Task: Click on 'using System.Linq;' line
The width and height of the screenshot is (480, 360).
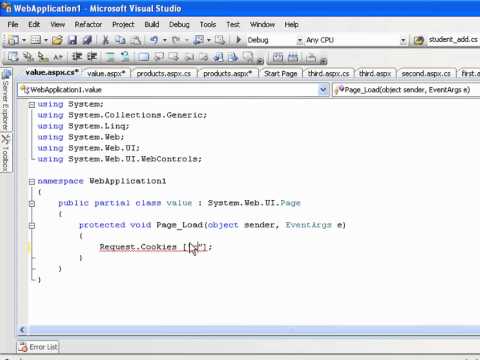Action: 83,126
